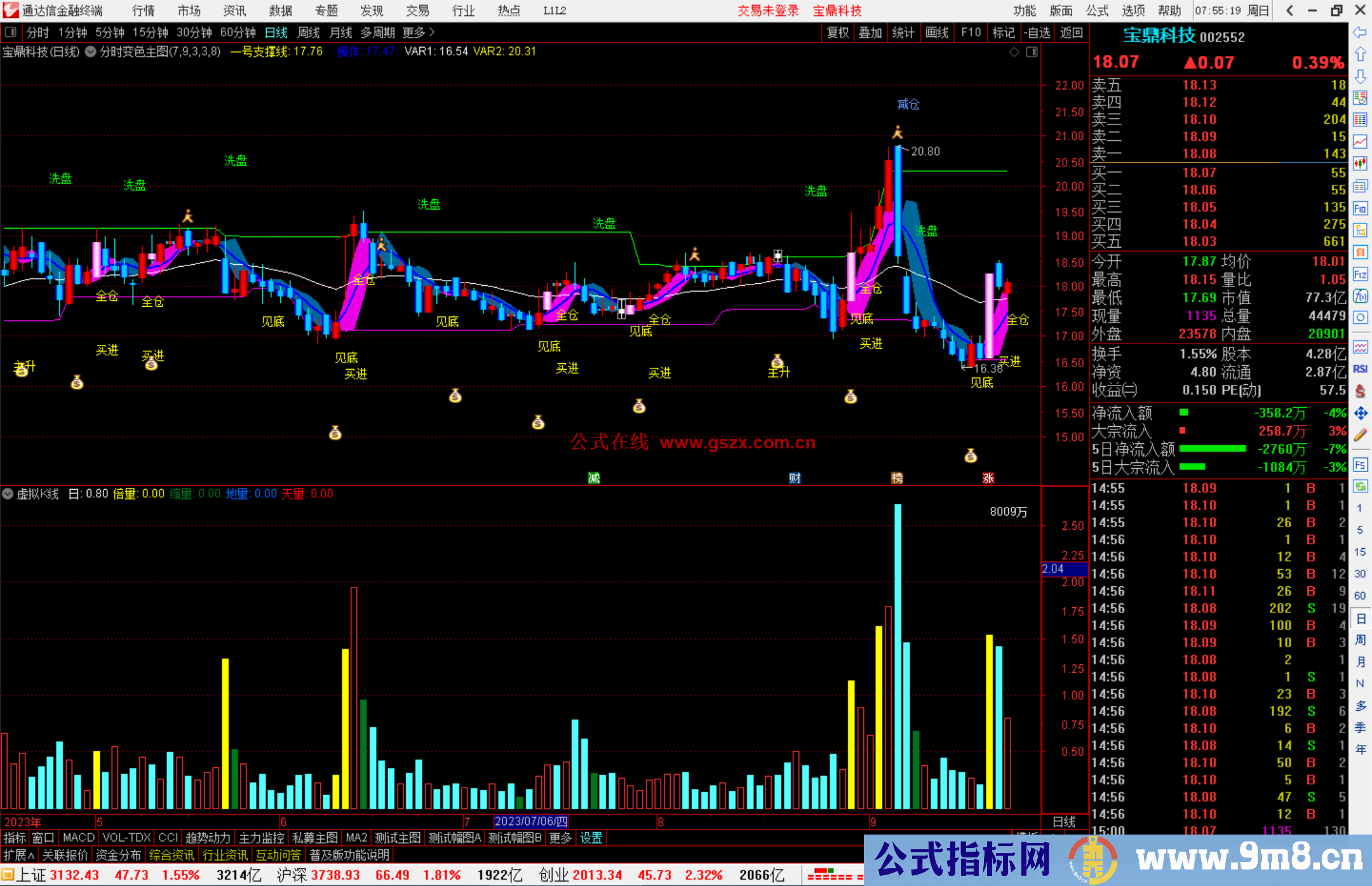Click the blue left arrow back icon
This screenshot has height=886, width=1372.
(x=1360, y=32)
